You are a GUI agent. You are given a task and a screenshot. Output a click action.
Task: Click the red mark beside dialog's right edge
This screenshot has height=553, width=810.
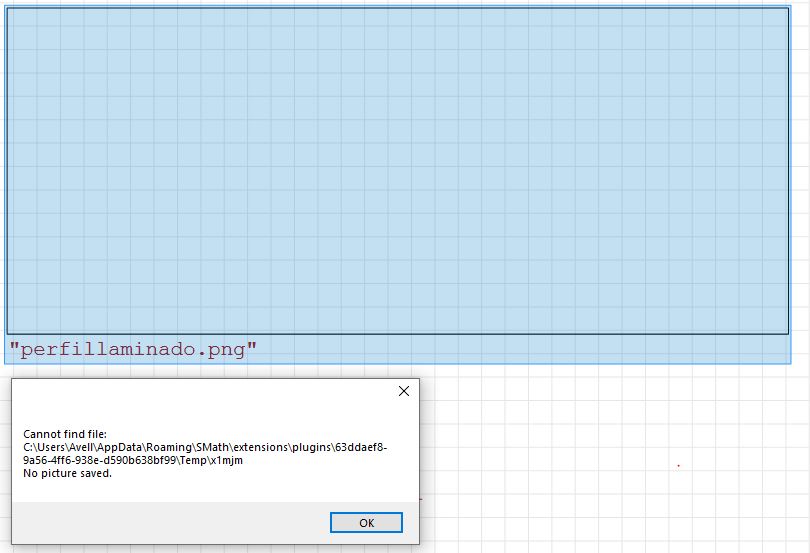pyautogui.click(x=421, y=498)
